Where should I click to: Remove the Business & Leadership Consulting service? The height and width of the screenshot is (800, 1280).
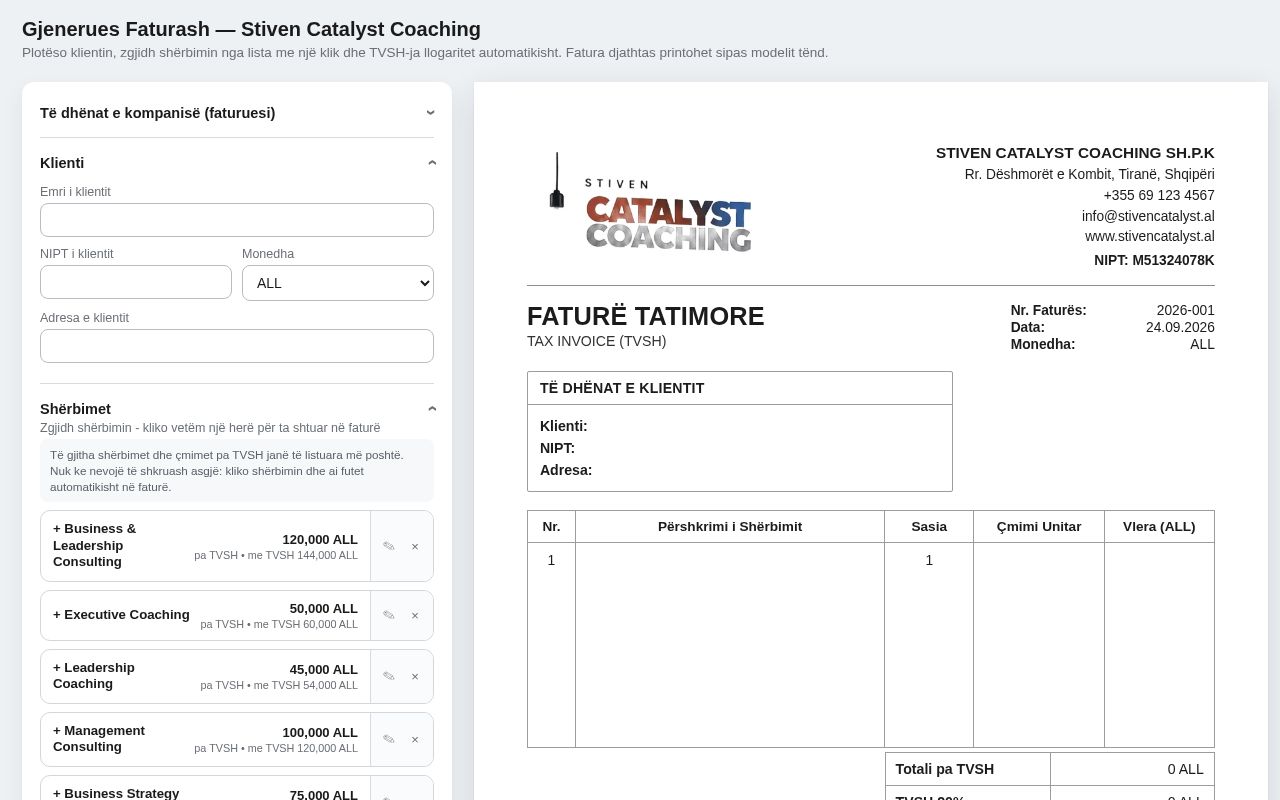coord(415,546)
